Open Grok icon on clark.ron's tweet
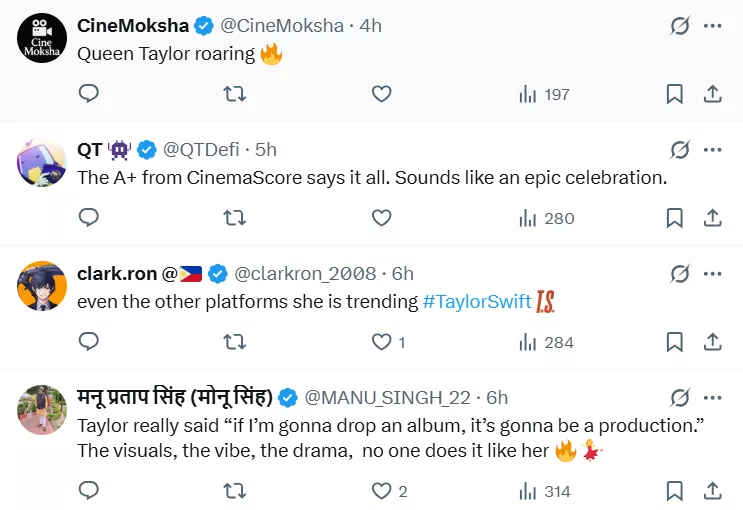Viewport: 743px width, 510px height. [679, 274]
